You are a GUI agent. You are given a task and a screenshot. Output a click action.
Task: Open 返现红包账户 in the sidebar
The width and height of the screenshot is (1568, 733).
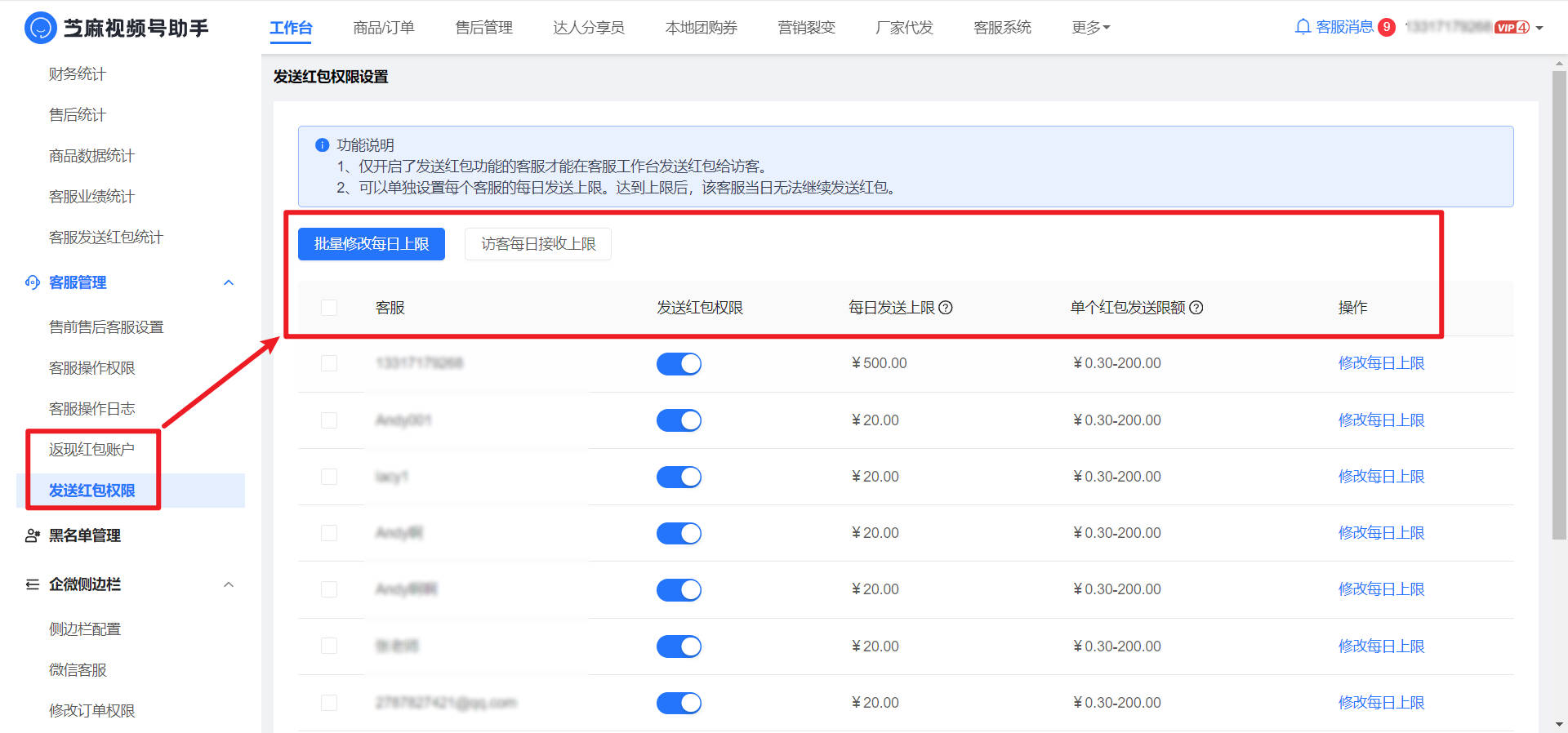click(91, 450)
